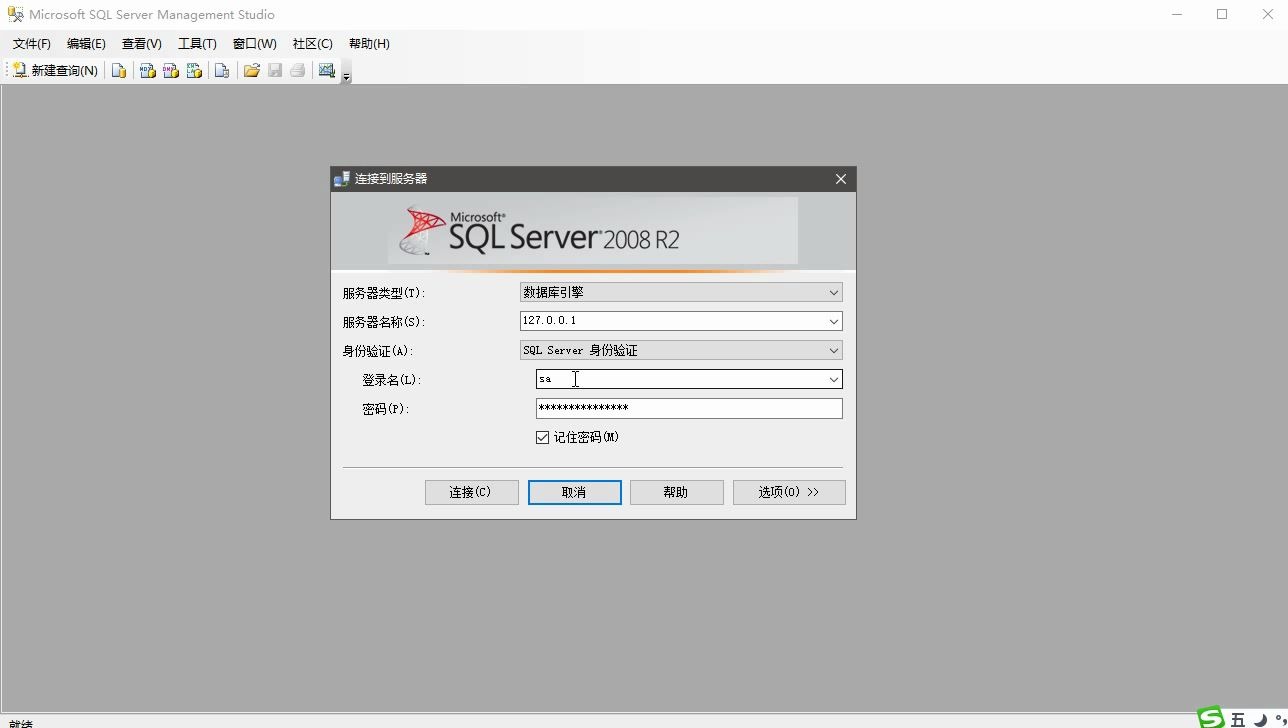
Task: Click the Analysis Services DMX Query icon
Action: pos(170,70)
